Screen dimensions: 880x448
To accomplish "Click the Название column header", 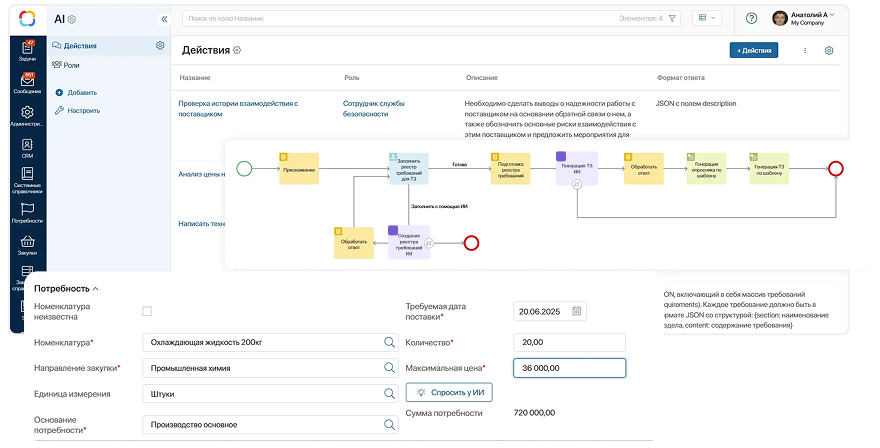I will click(195, 77).
